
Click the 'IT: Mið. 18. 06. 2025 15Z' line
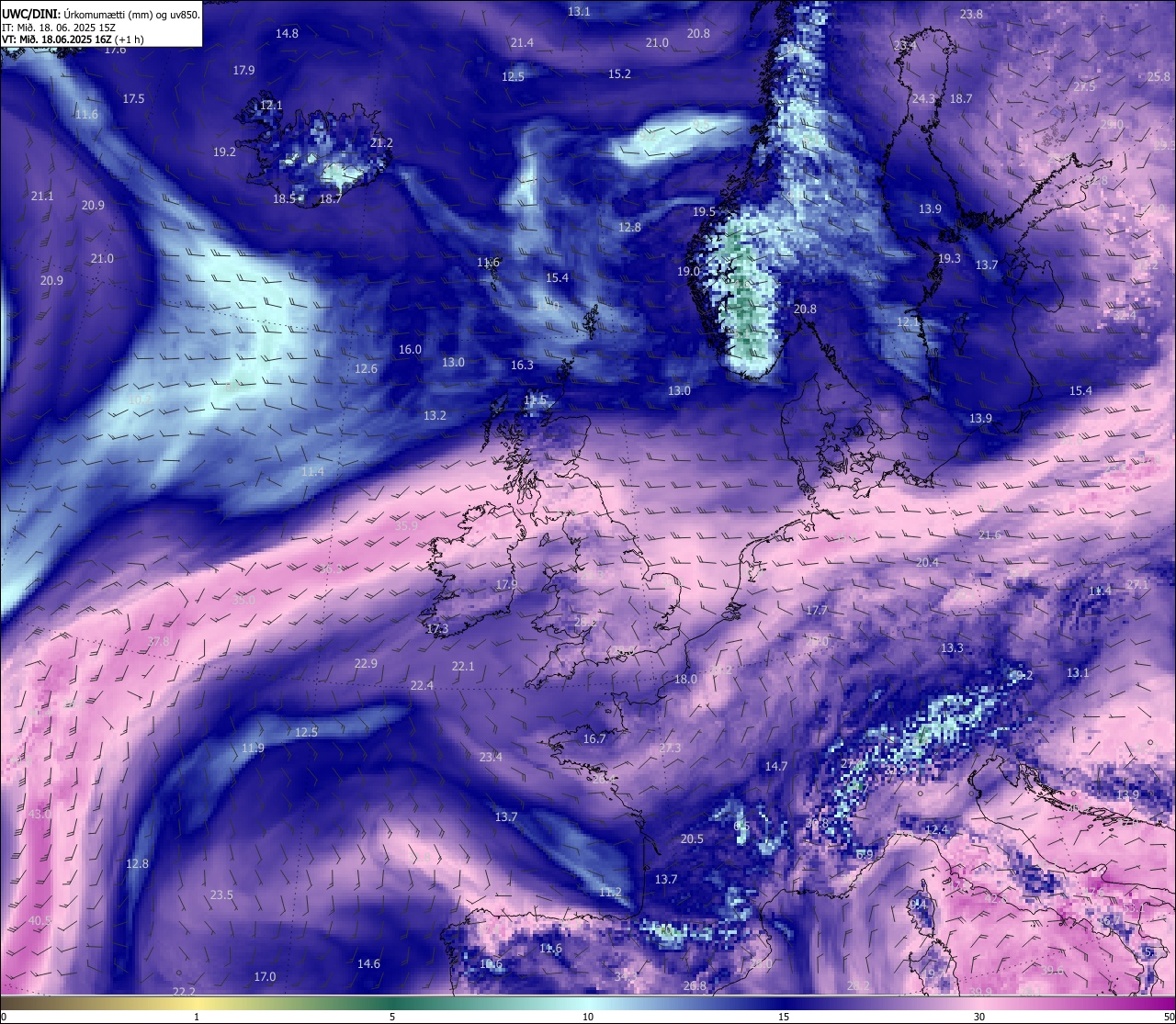(x=59, y=28)
